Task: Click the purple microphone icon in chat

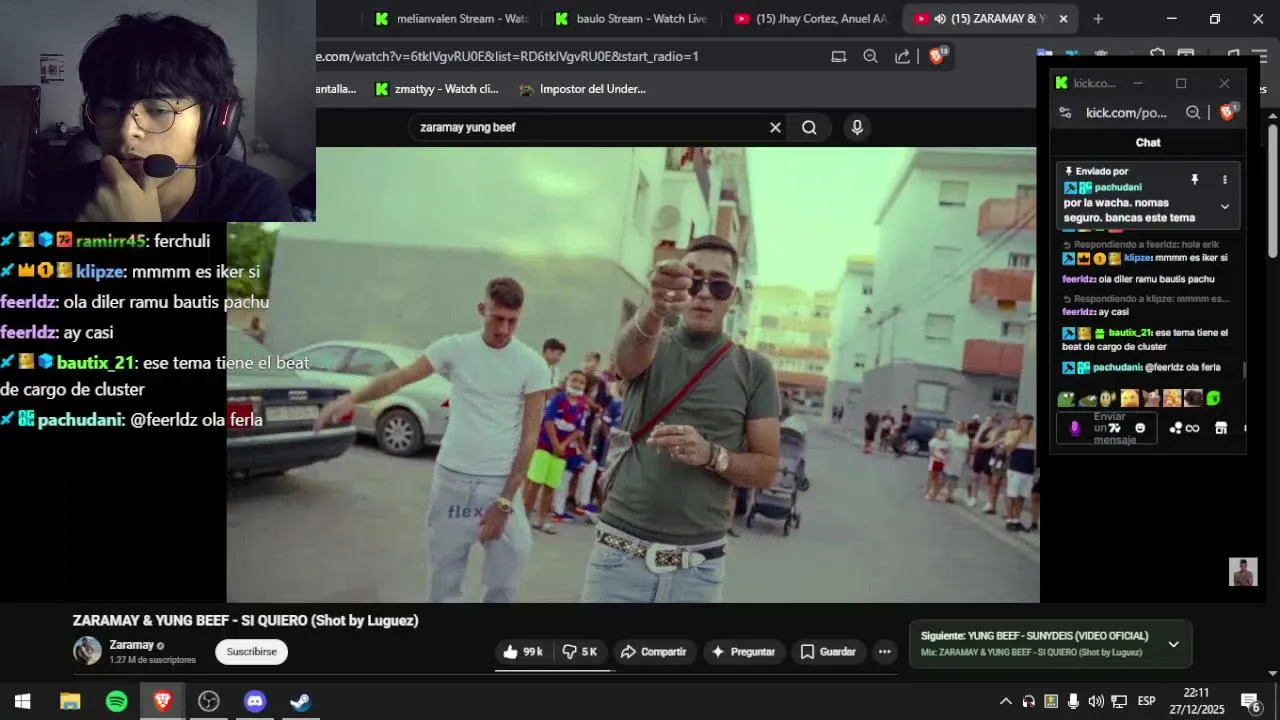Action: click(x=1075, y=428)
